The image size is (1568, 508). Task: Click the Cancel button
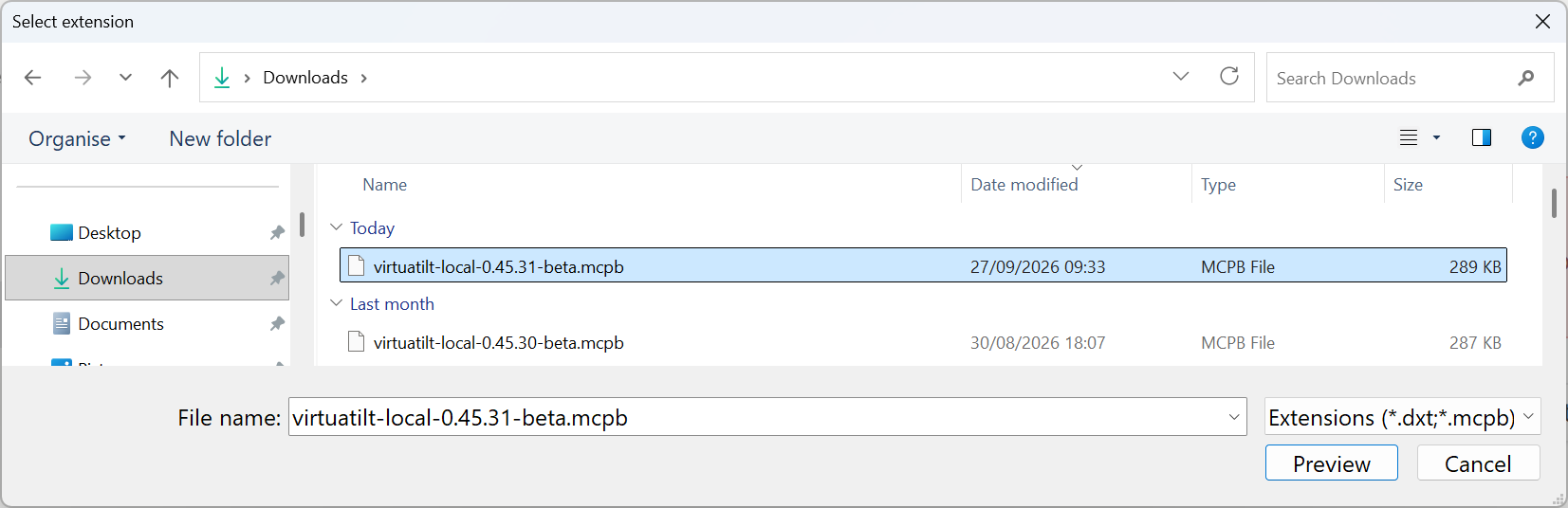pyautogui.click(x=1478, y=463)
